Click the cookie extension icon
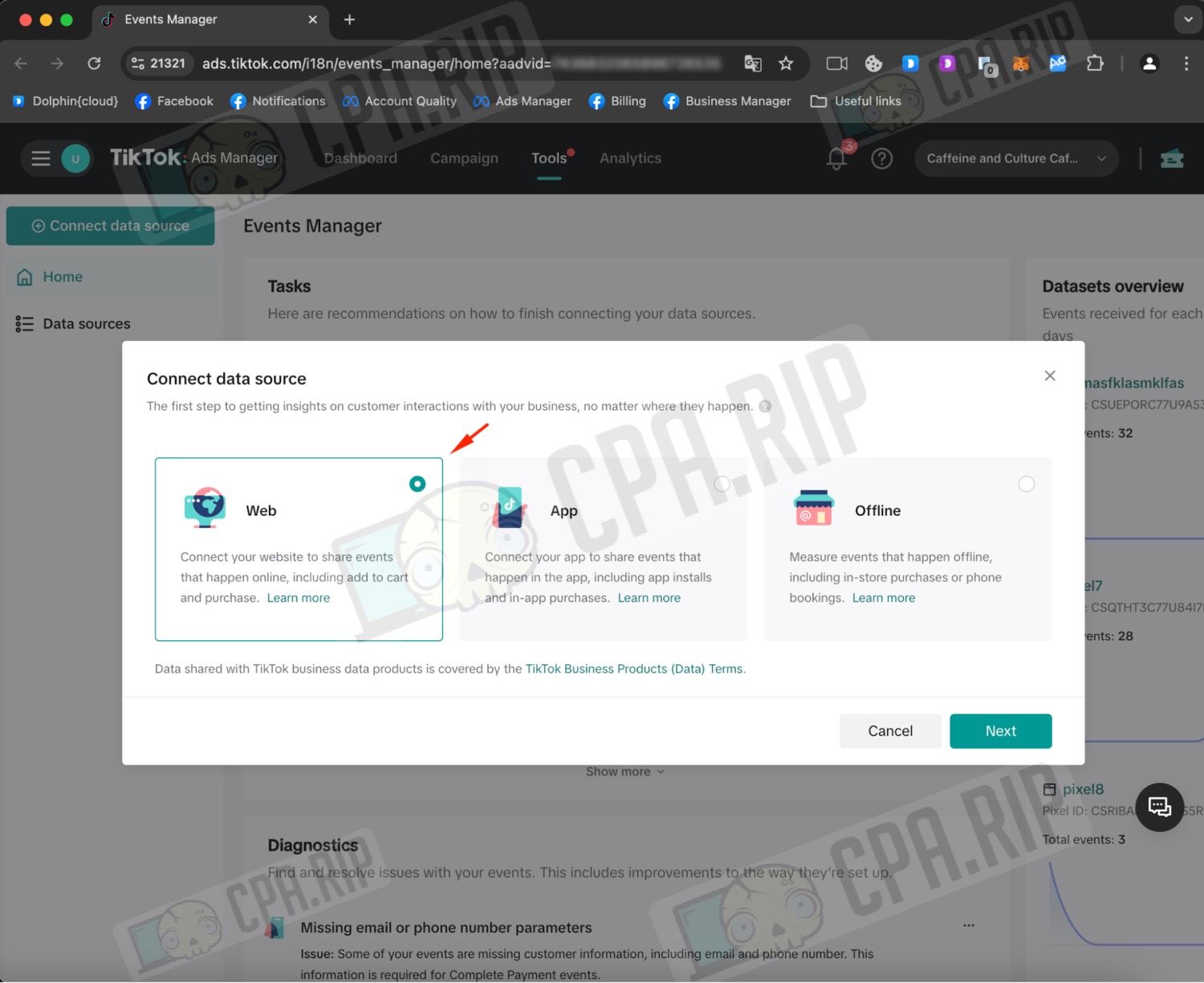 [x=874, y=63]
